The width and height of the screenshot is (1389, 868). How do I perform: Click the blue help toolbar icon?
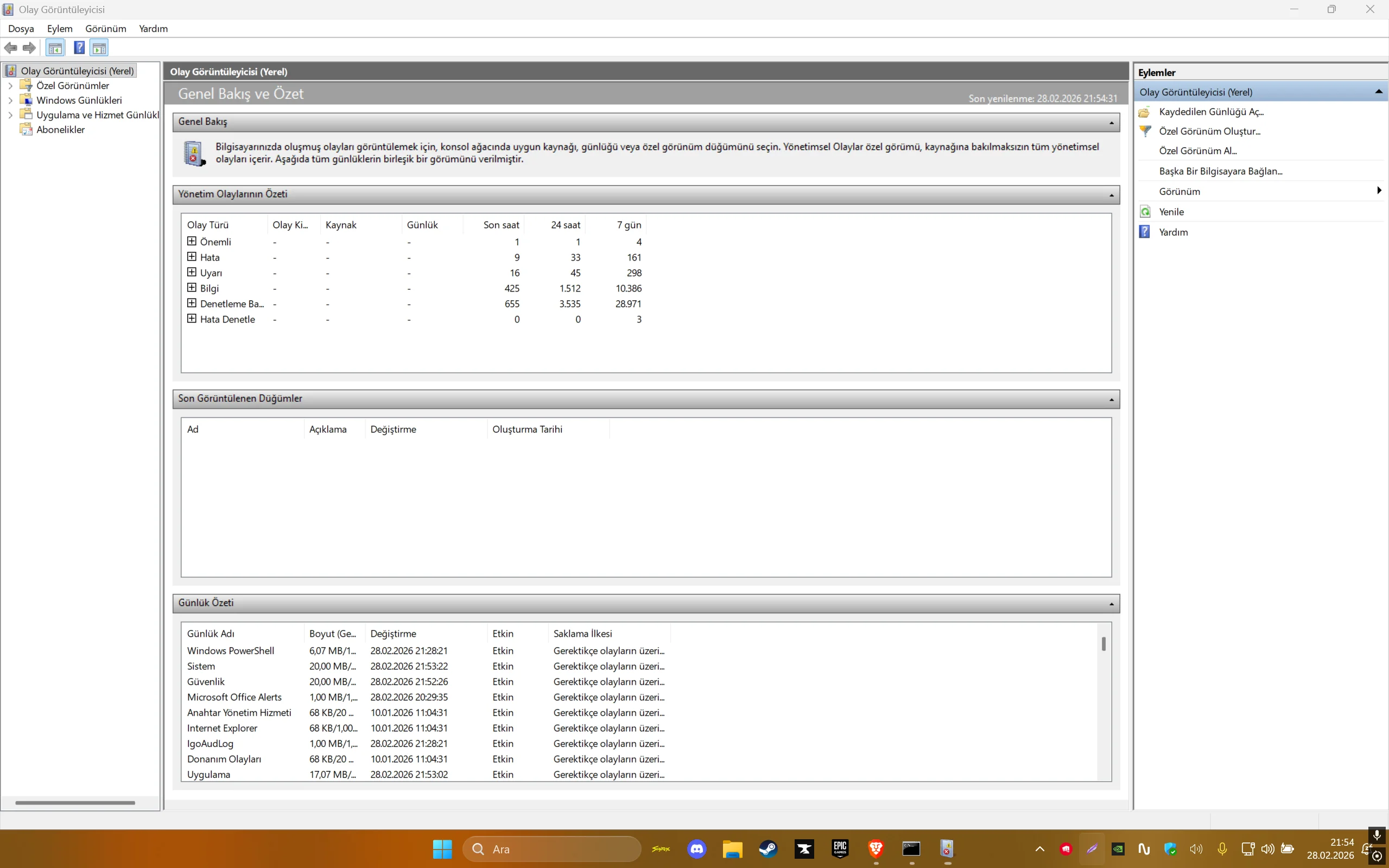click(79, 48)
